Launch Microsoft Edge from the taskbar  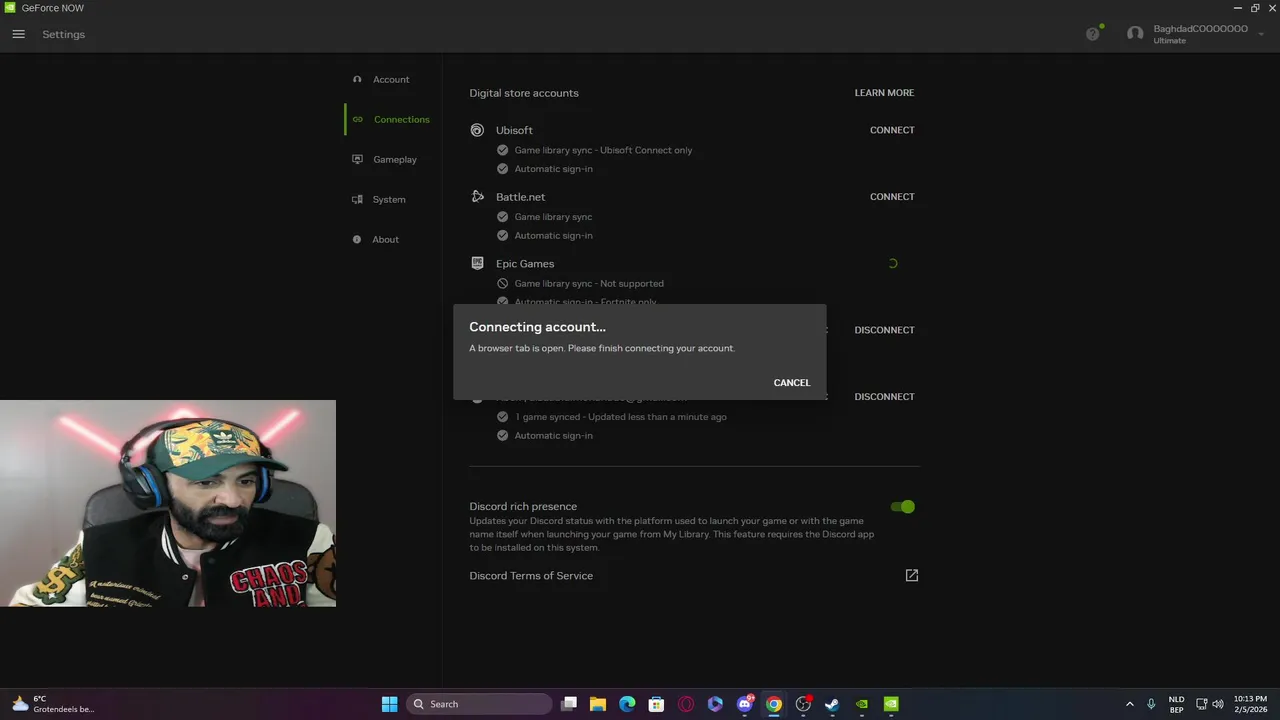coord(627,704)
